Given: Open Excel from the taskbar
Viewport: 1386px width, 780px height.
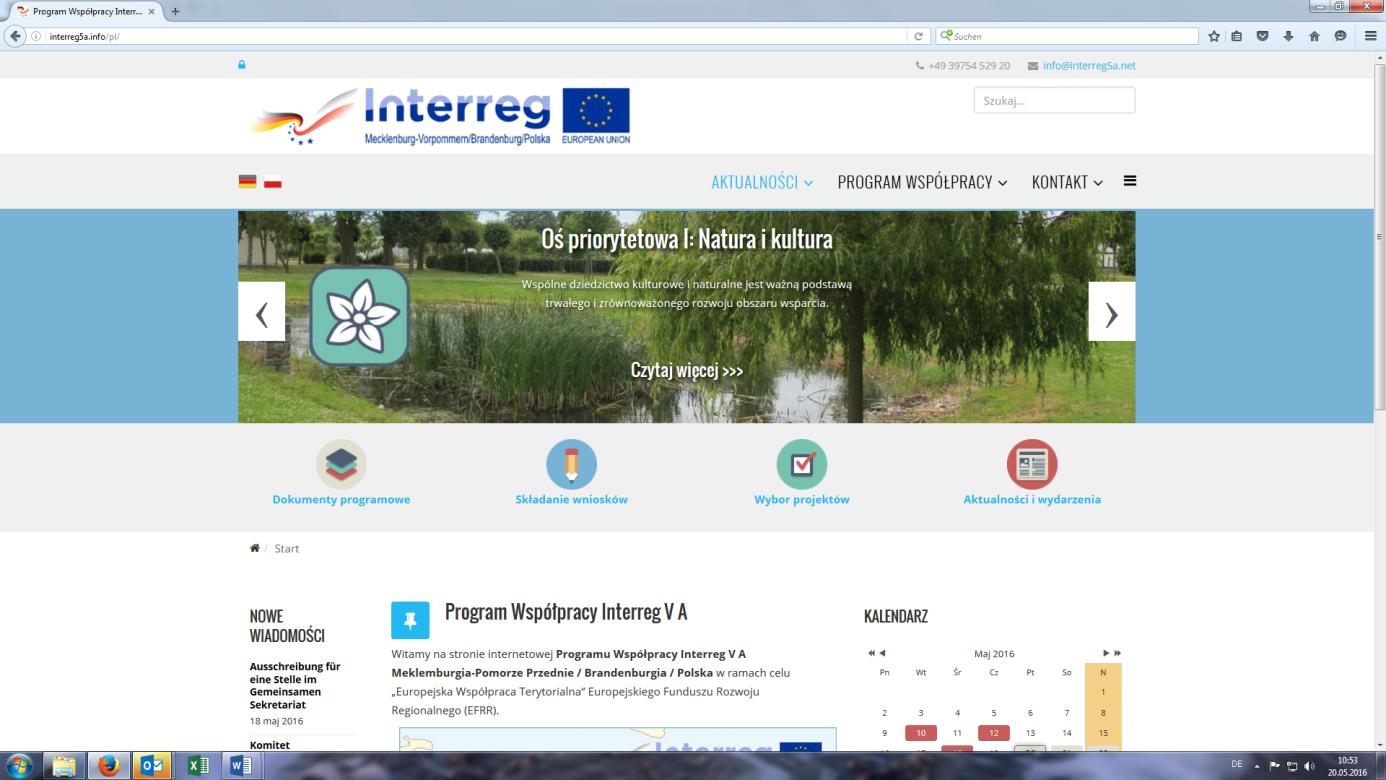Looking at the screenshot, I should tap(198, 766).
